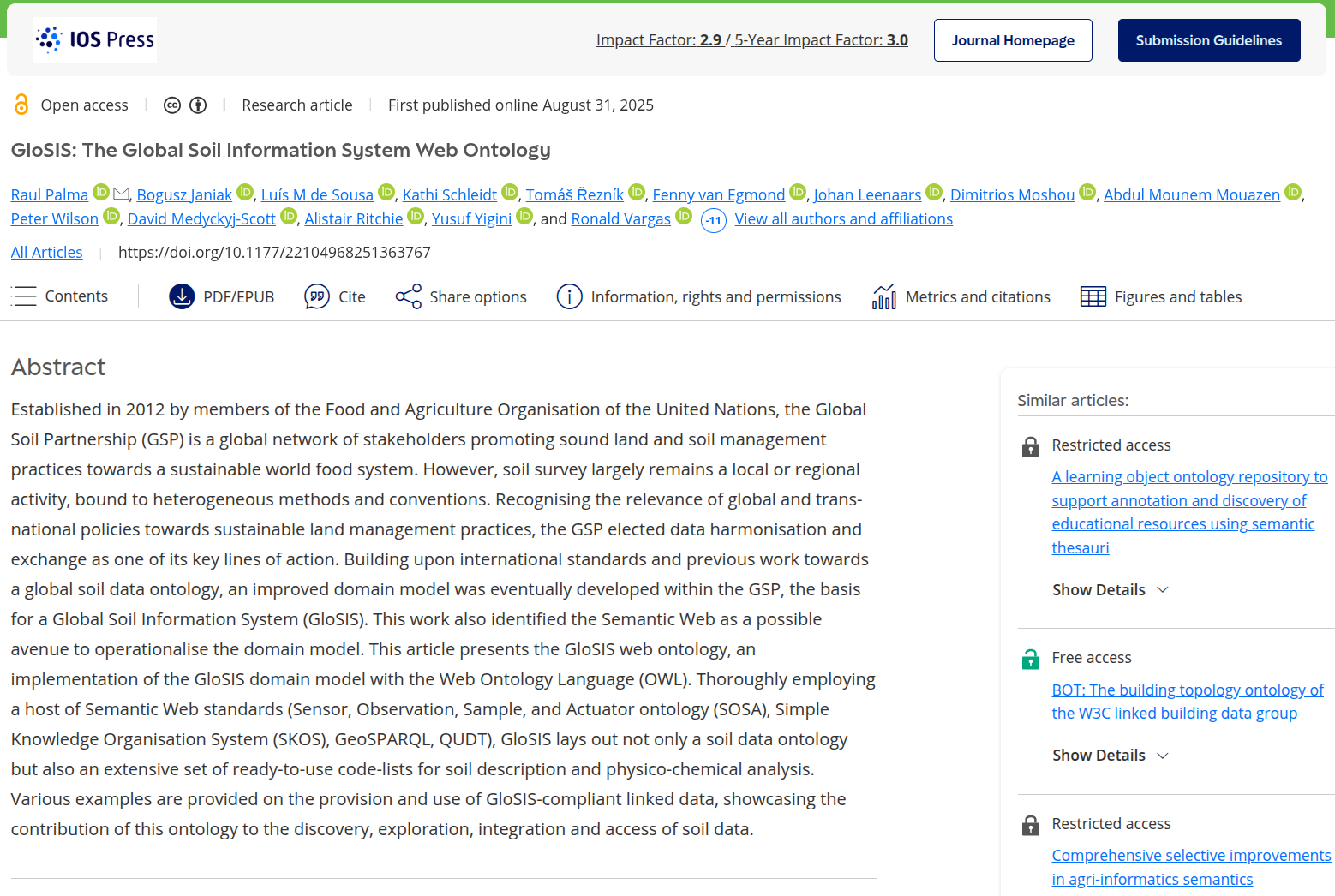Open author link Fenny van Egmond
The width and height of the screenshot is (1335, 896).
tap(719, 195)
